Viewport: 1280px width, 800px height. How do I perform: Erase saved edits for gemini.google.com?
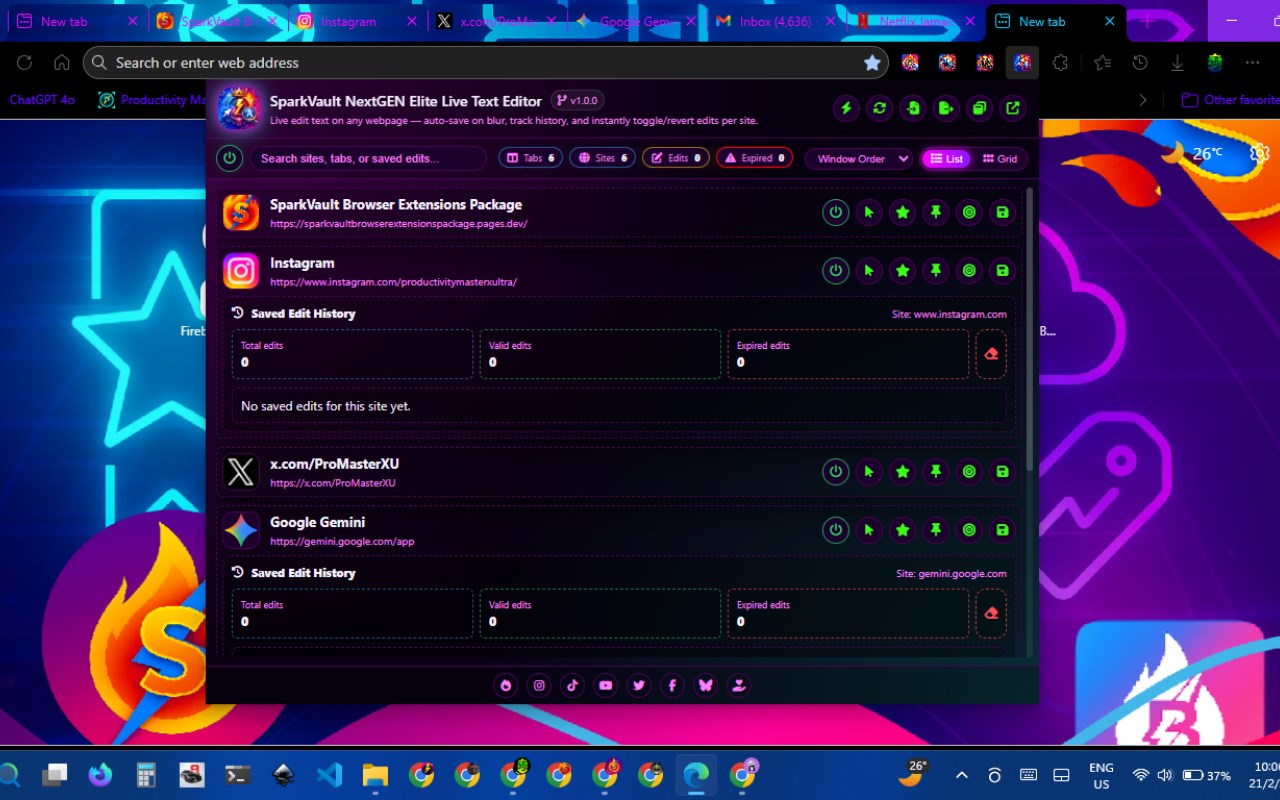click(991, 613)
